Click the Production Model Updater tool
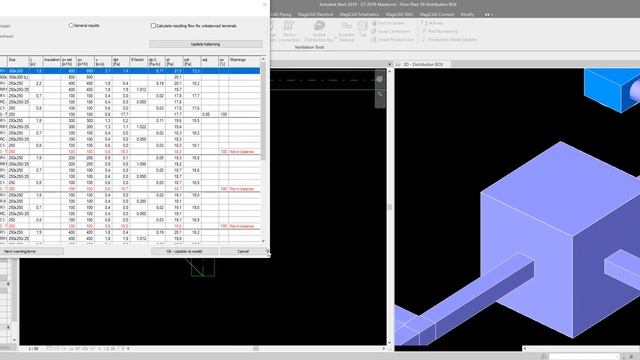Viewport: 640px width, 360px height. tap(449, 40)
